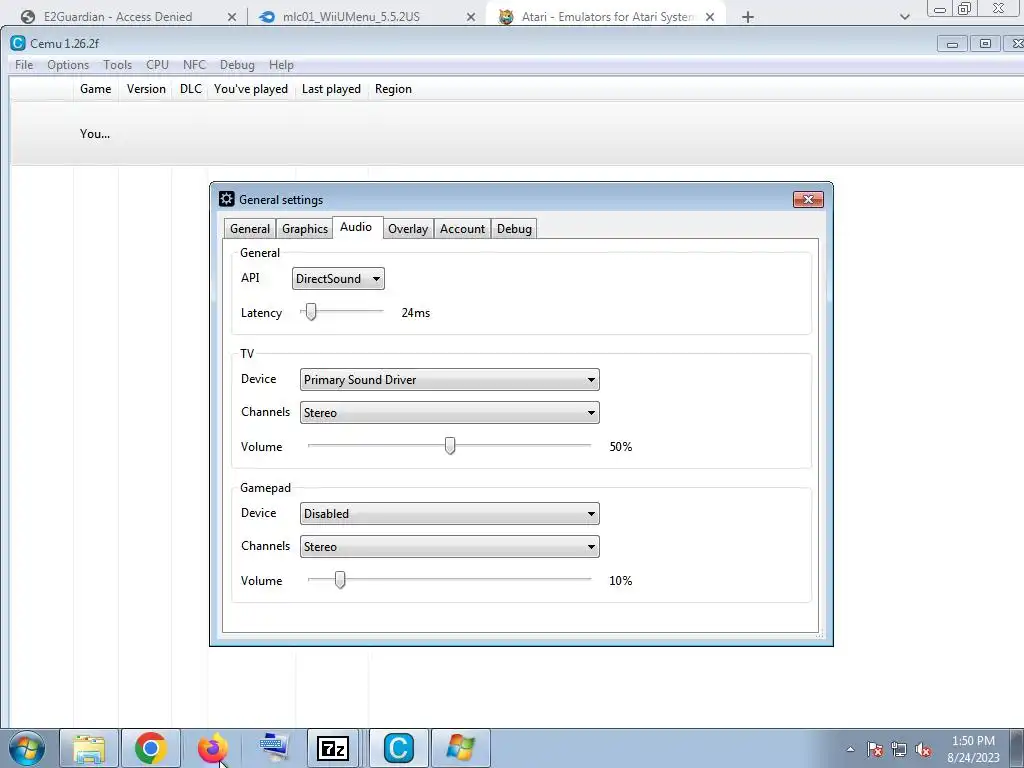Open the TV Channels Stereo dropdown
This screenshot has height=768, width=1024.
[x=449, y=413]
